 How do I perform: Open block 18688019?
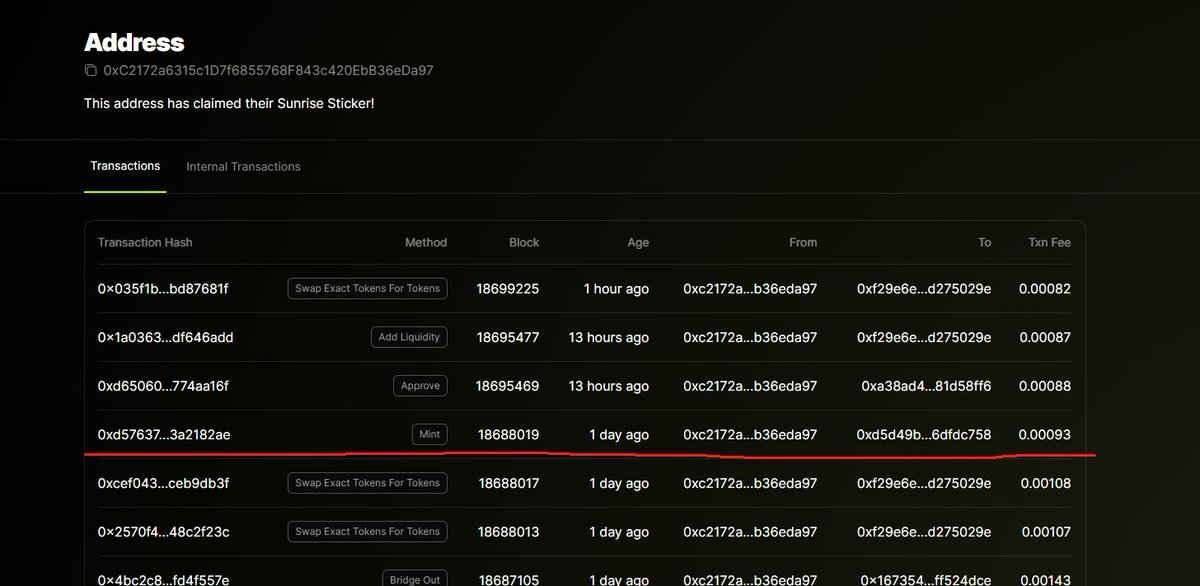pos(508,435)
